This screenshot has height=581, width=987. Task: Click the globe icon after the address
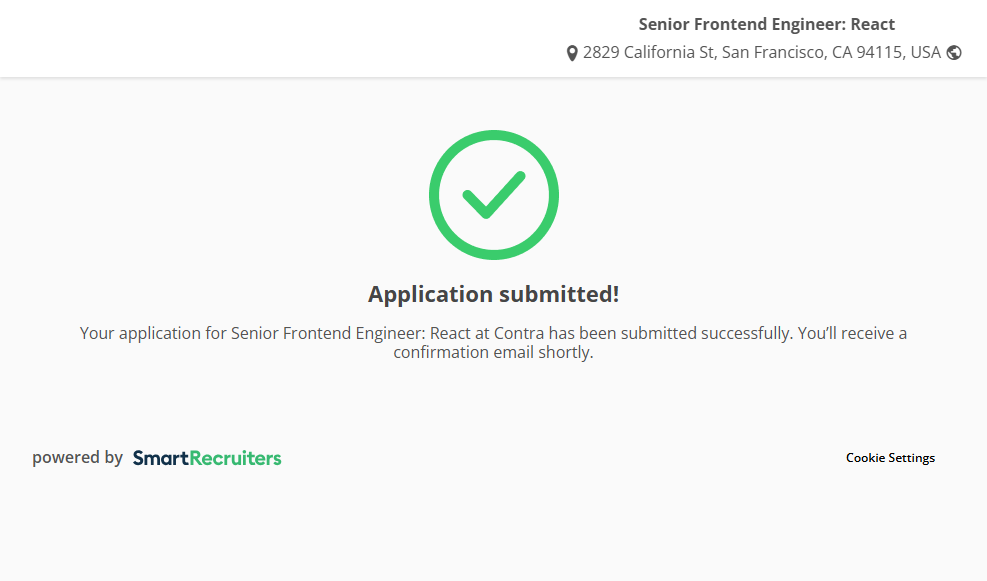tap(954, 53)
